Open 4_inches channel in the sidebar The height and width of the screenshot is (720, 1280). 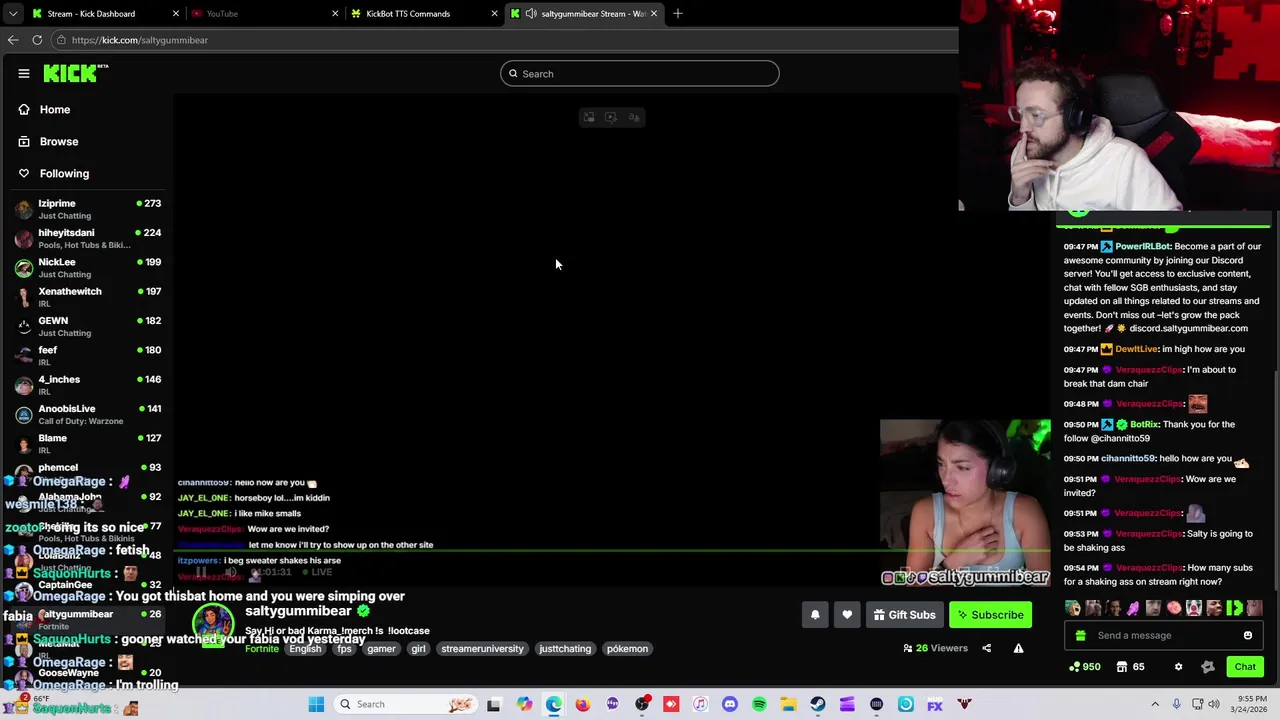(x=88, y=385)
